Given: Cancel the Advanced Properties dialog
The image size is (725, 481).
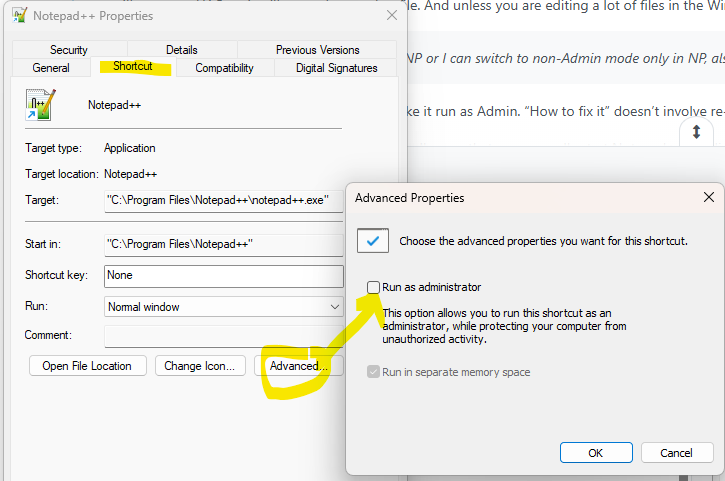Looking at the screenshot, I should [676, 453].
